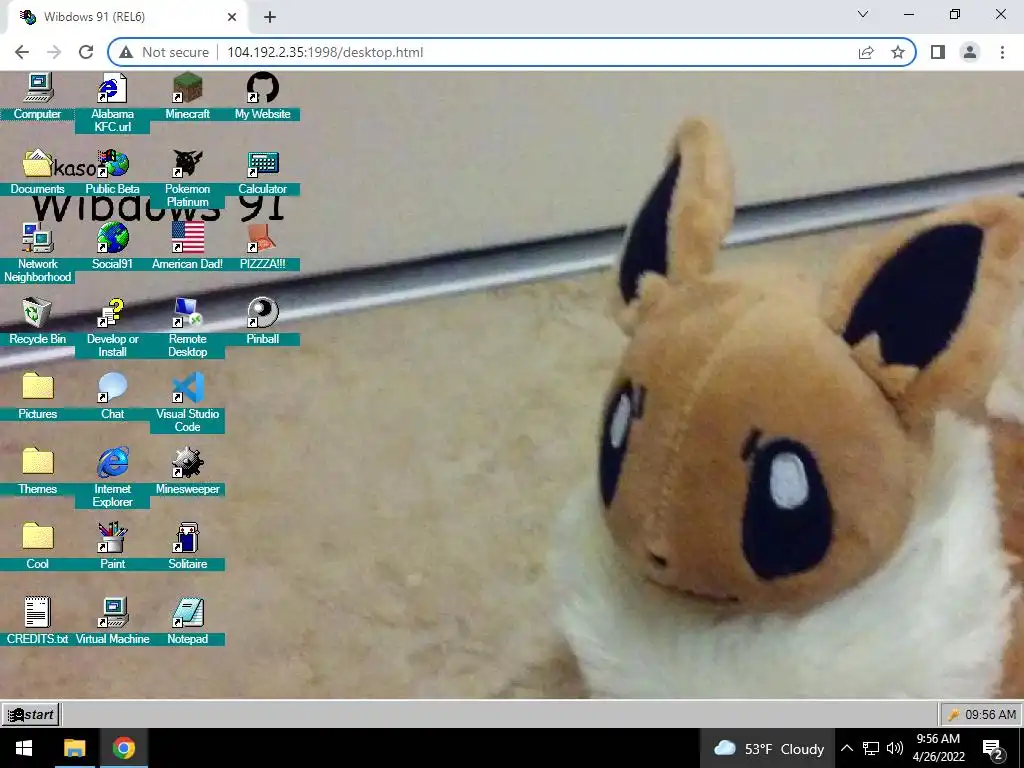This screenshot has height=768, width=1024.
Task: Open the Windows Start menu
Action: pos(24,748)
